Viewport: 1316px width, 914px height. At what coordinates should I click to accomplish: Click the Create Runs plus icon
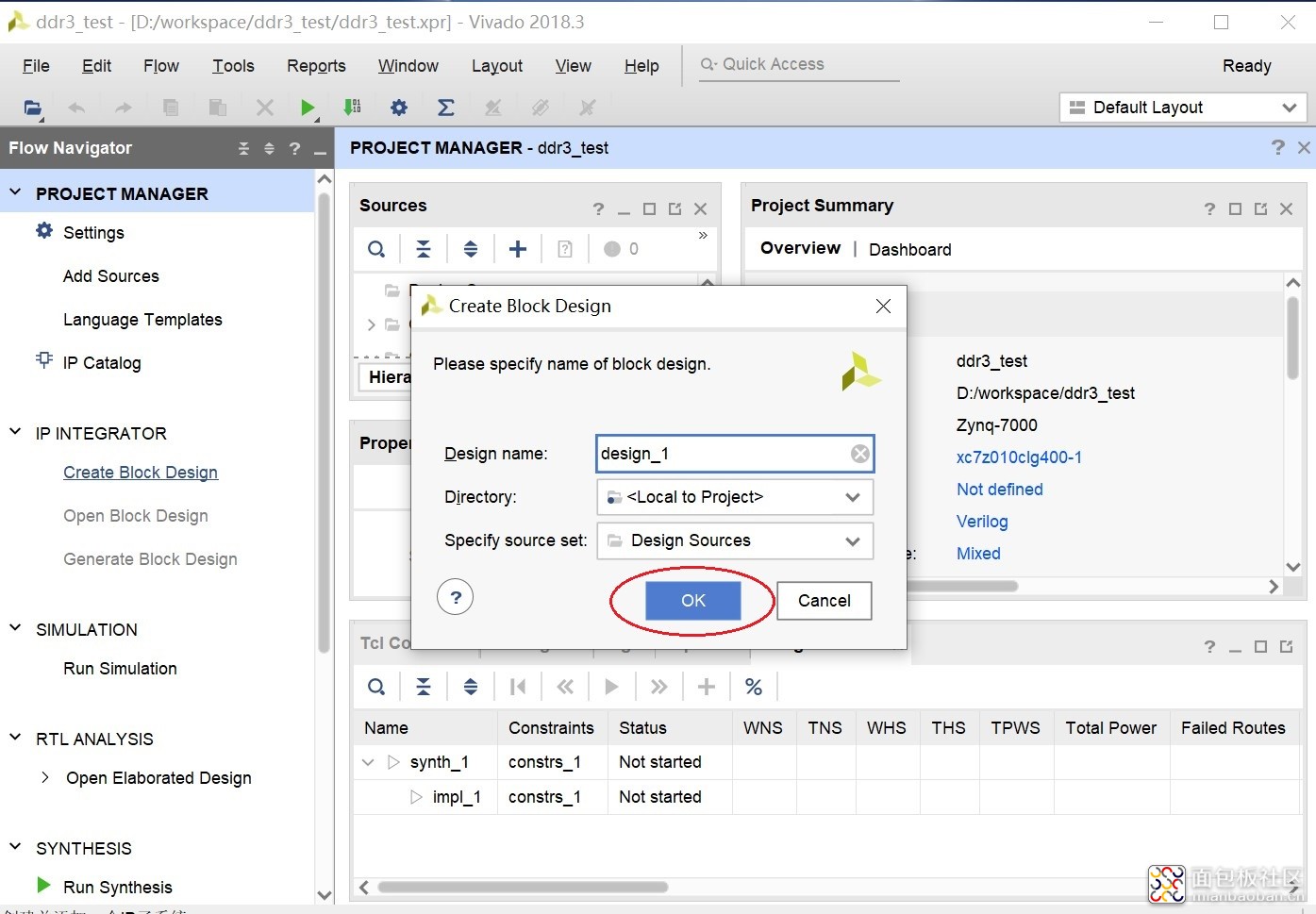pos(707,687)
